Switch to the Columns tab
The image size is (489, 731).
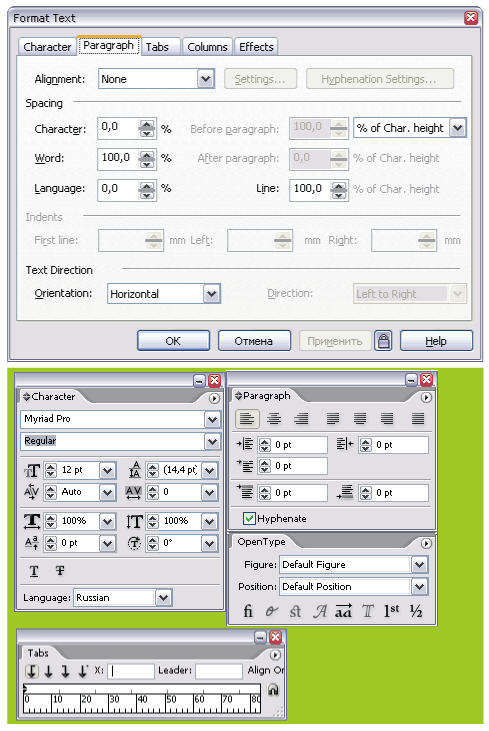[207, 47]
